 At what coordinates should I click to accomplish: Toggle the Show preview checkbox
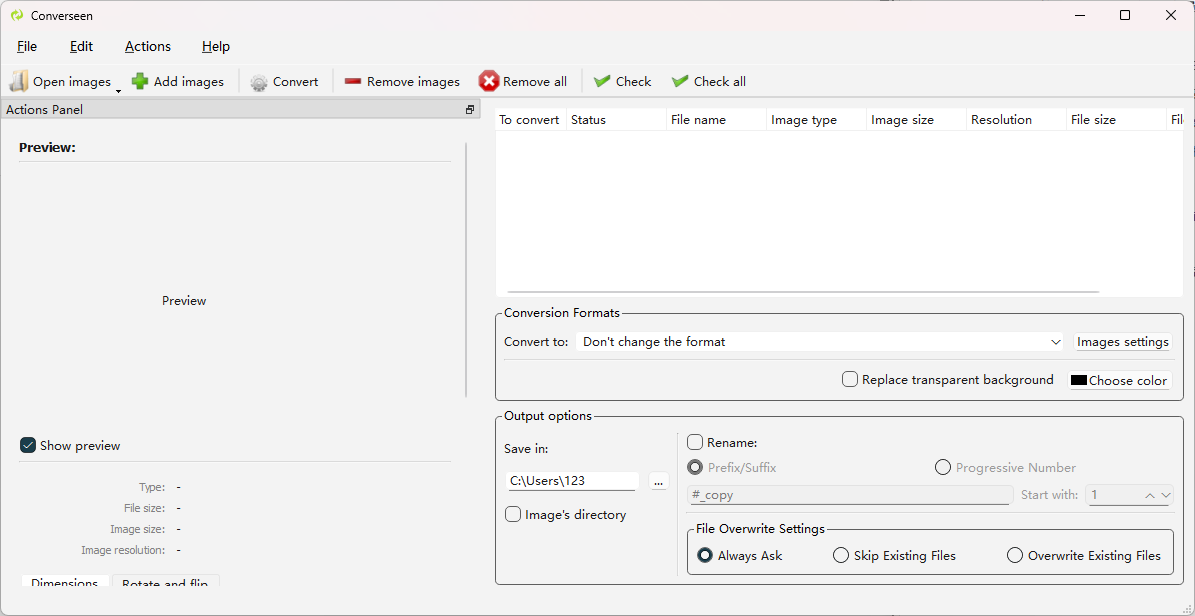[x=28, y=445]
